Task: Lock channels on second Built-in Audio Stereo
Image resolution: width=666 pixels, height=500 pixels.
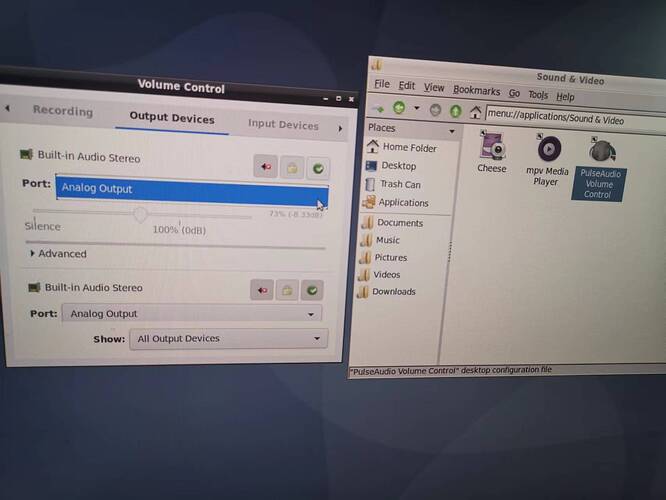Action: [x=287, y=291]
